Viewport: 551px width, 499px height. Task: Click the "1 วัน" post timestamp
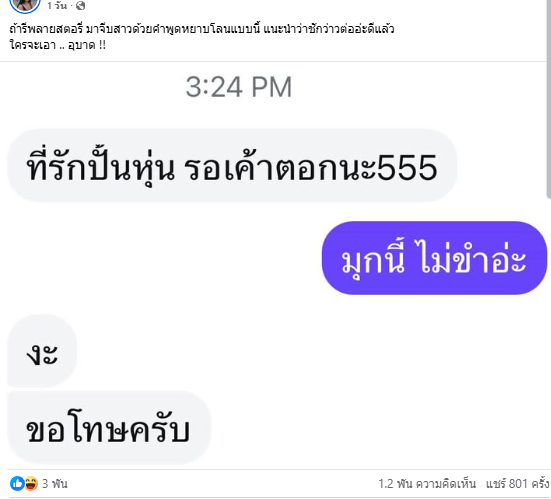[57, 6]
